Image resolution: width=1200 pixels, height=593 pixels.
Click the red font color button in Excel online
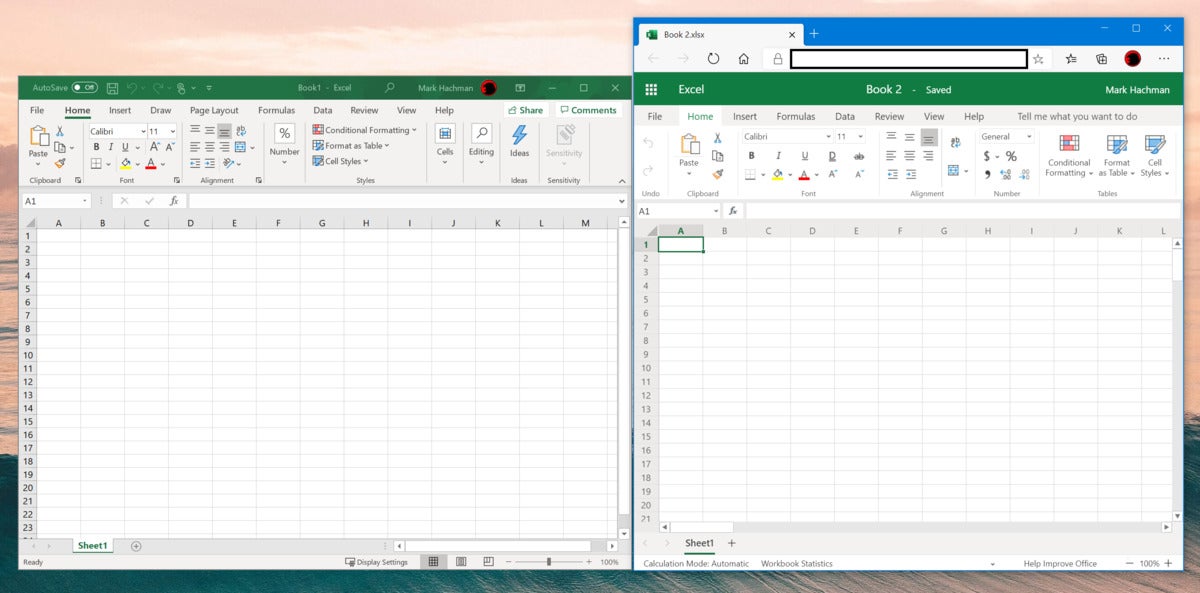[803, 174]
